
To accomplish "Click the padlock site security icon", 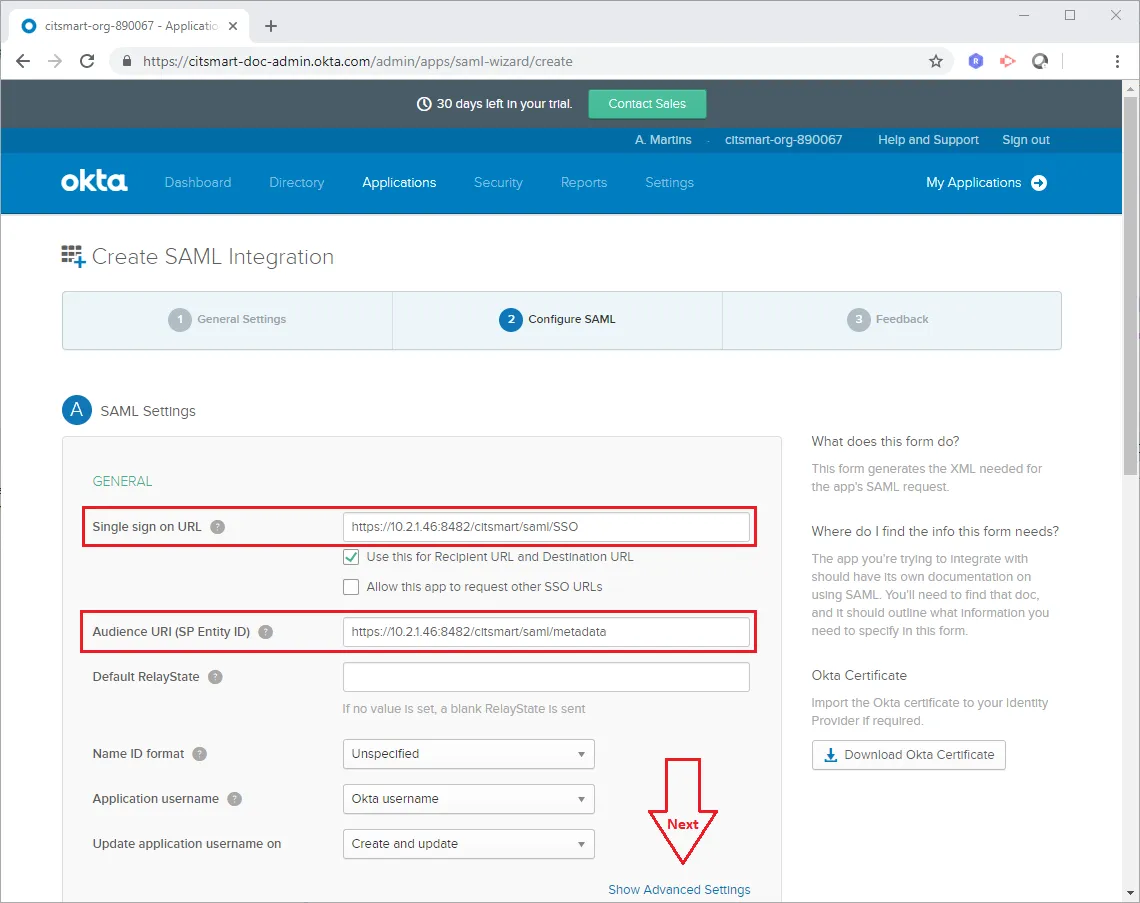I will point(127,61).
